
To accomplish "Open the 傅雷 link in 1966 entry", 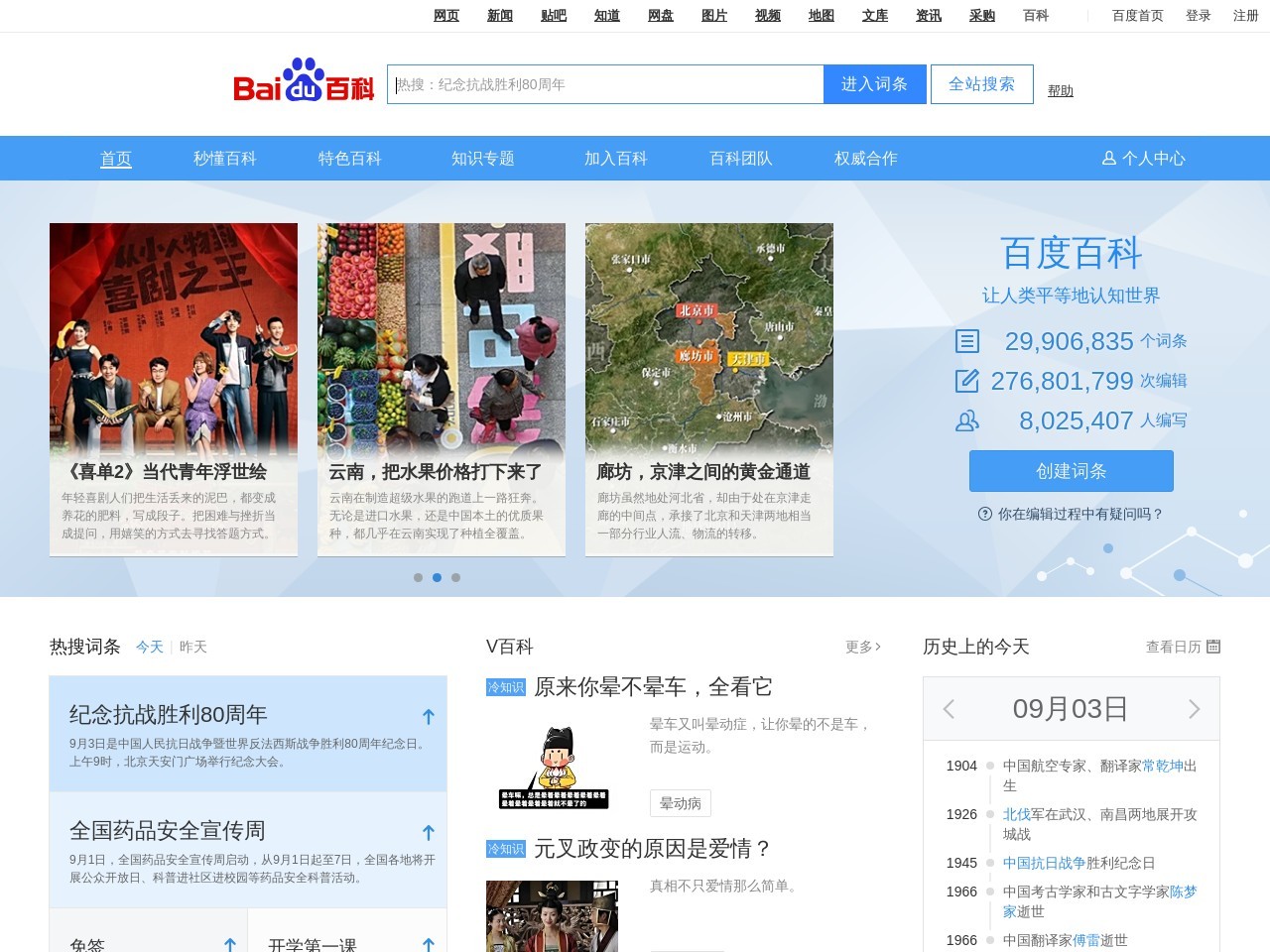I will (1086, 940).
